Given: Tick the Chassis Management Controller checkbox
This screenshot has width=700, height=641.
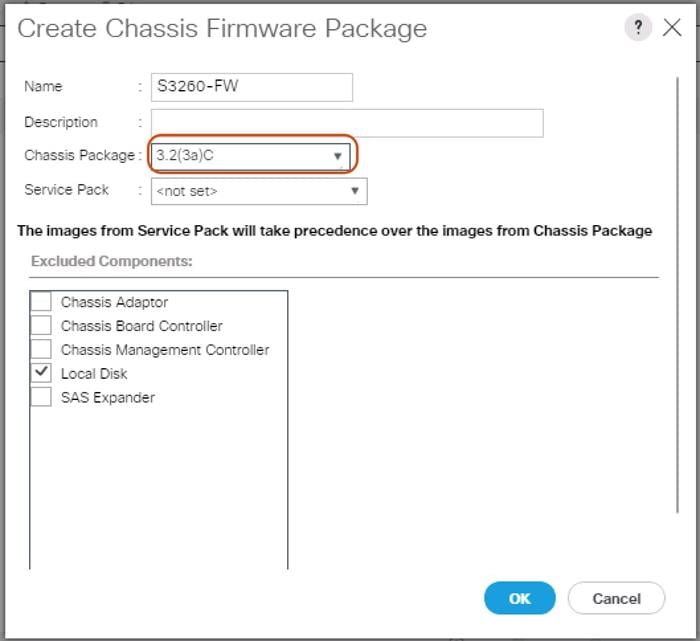Looking at the screenshot, I should 41,350.
